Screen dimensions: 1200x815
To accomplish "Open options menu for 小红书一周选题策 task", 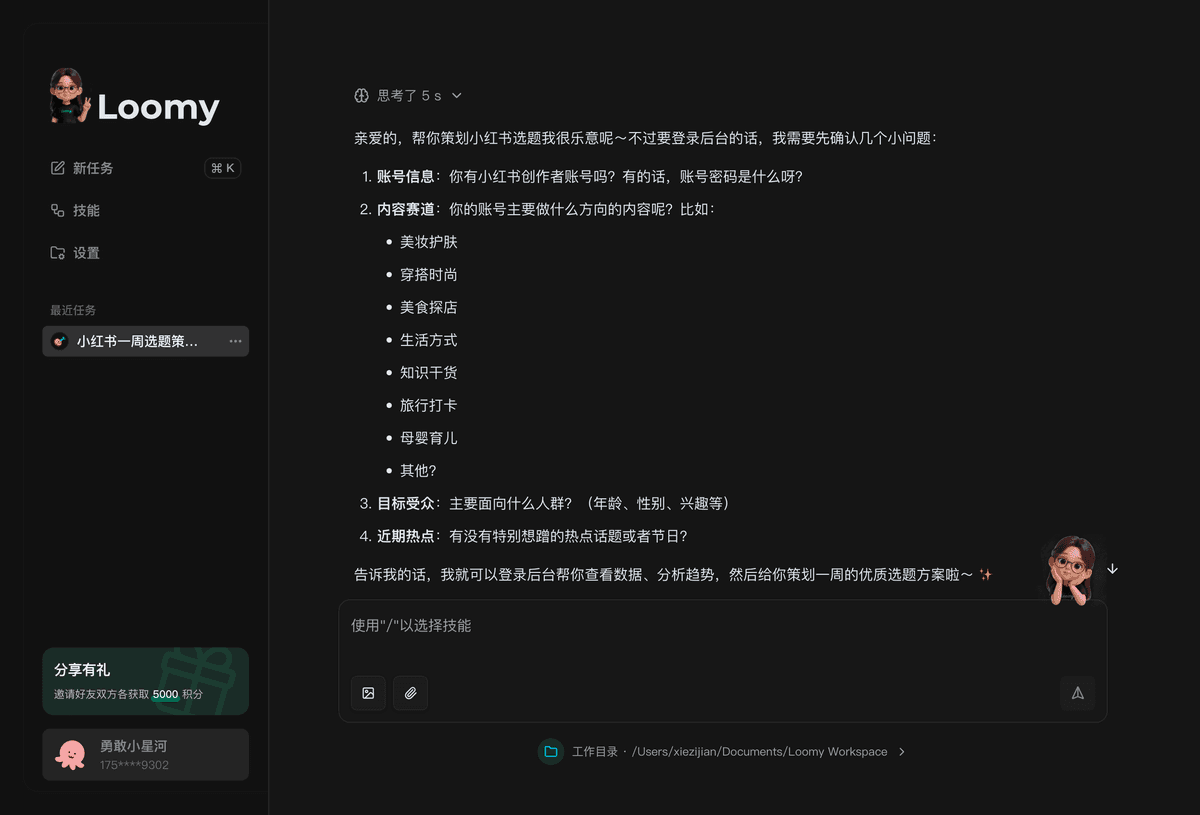I will coord(234,341).
